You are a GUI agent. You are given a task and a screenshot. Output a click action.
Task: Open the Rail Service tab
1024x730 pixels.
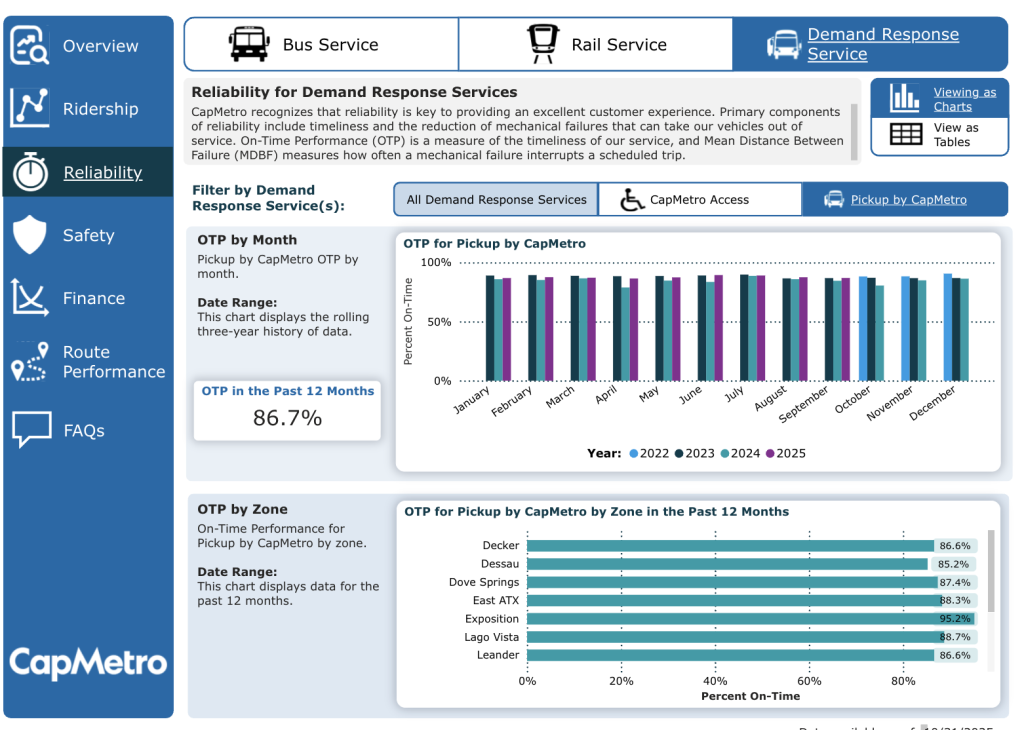tap(618, 45)
